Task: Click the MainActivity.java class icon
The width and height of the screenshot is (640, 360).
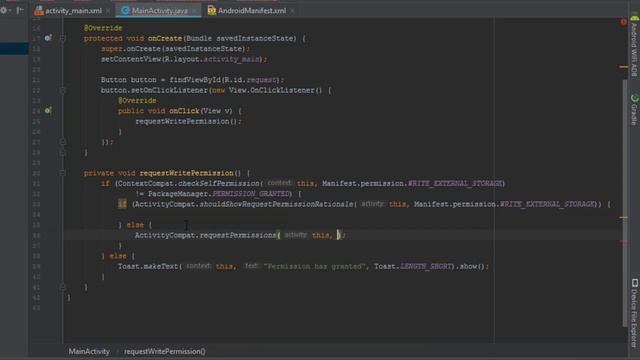Action: pos(125,11)
